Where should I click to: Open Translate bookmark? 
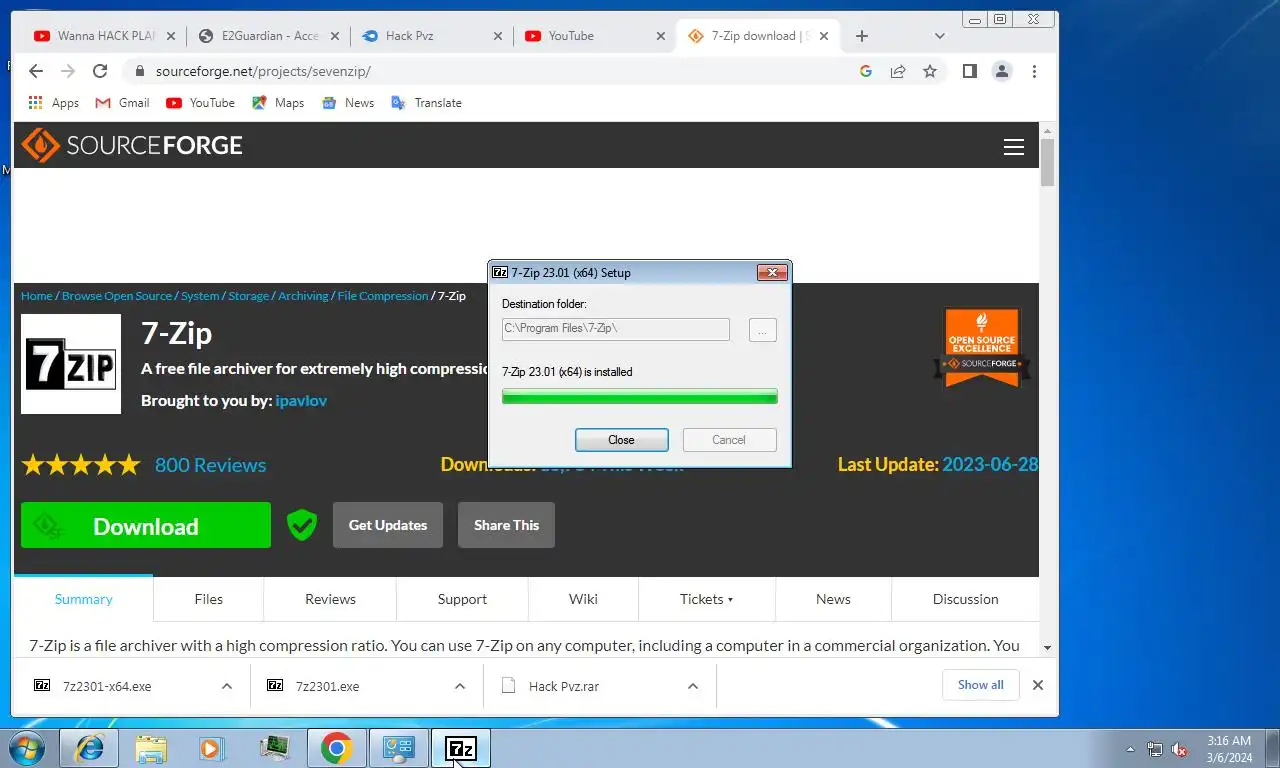pos(426,103)
